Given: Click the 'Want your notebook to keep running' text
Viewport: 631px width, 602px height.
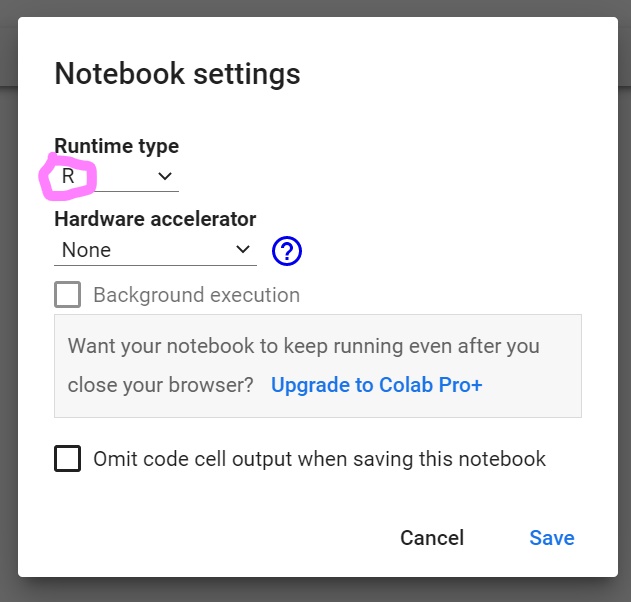Looking at the screenshot, I should coord(303,346).
